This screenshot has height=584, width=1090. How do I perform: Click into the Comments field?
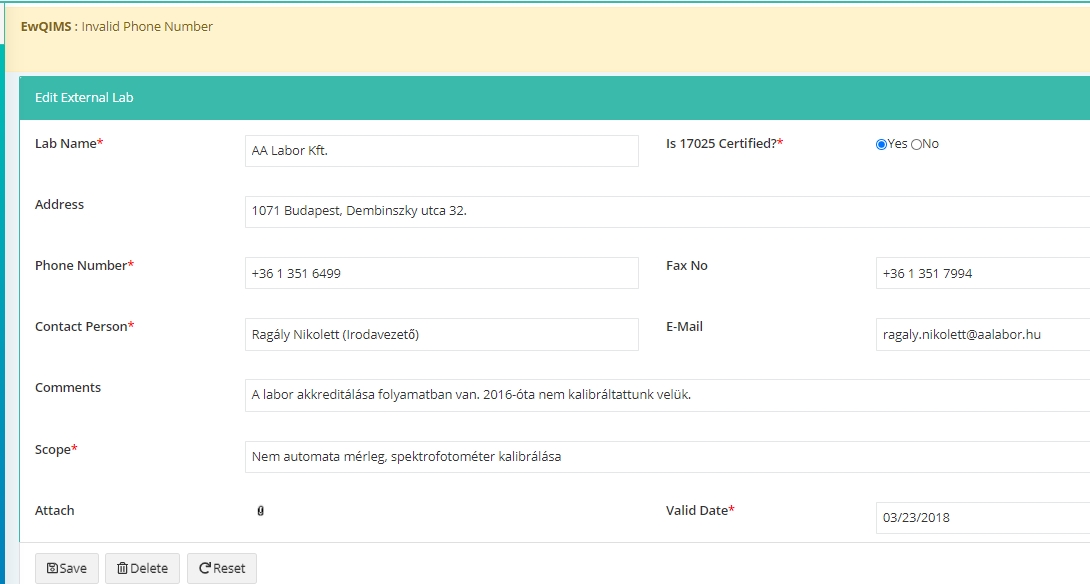click(x=667, y=395)
